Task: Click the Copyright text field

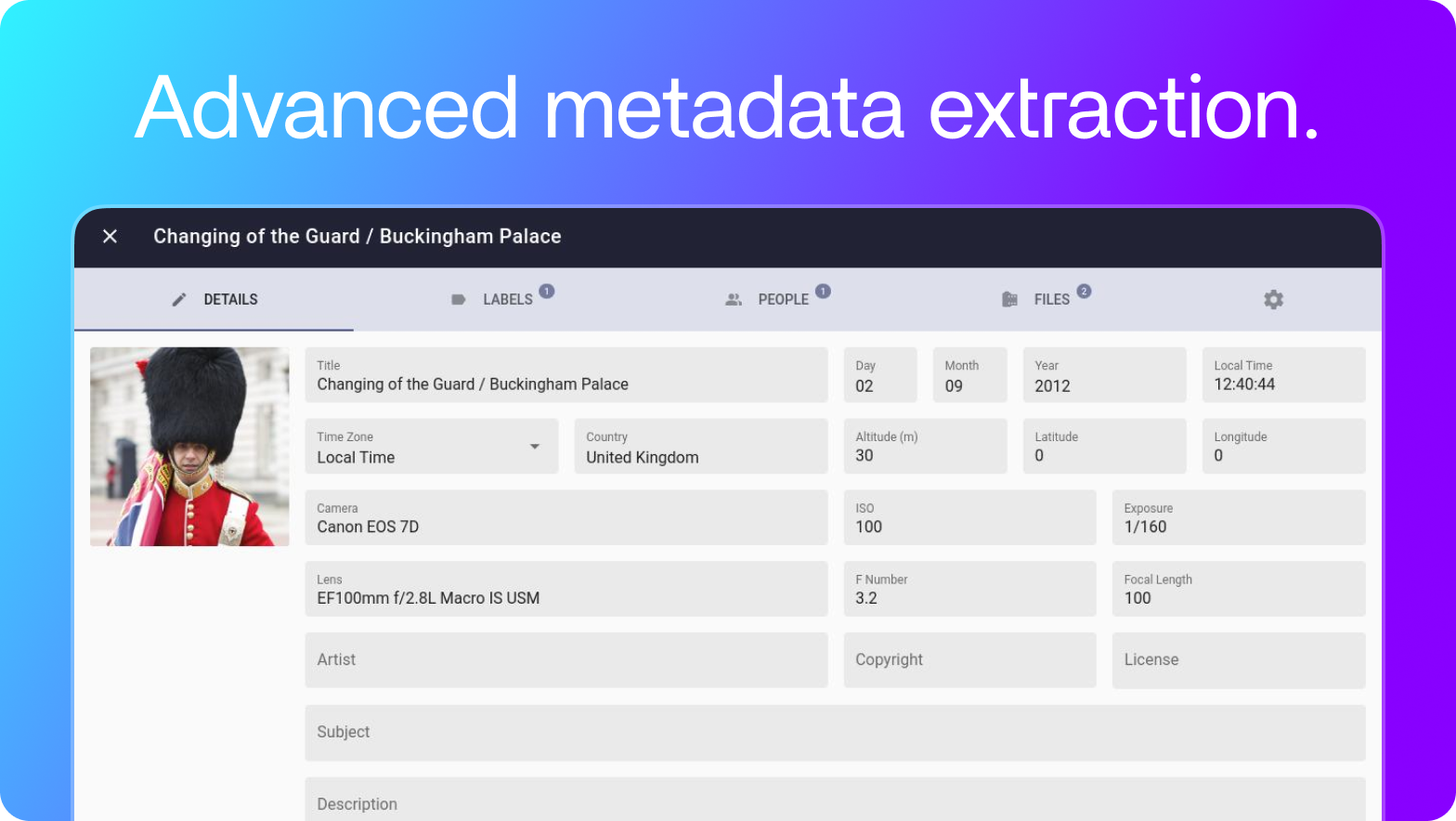Action: click(x=969, y=660)
